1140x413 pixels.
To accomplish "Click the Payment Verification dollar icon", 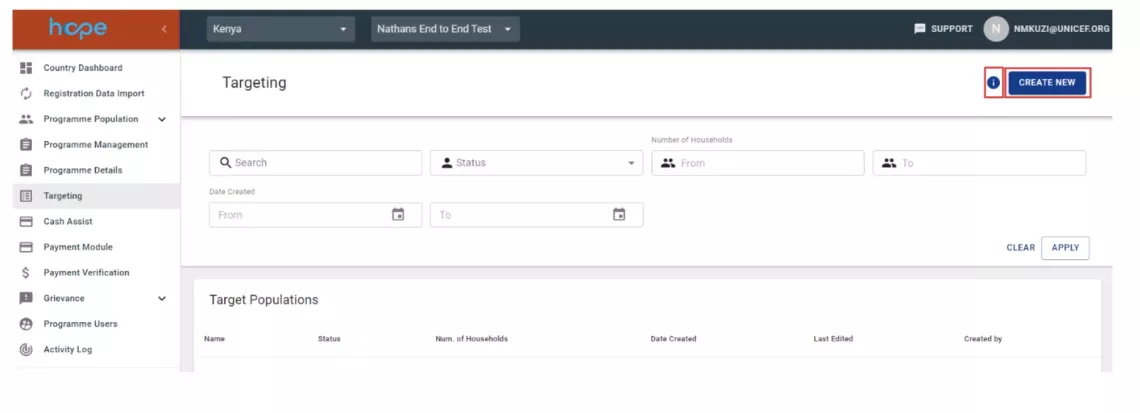I will click(26, 273).
